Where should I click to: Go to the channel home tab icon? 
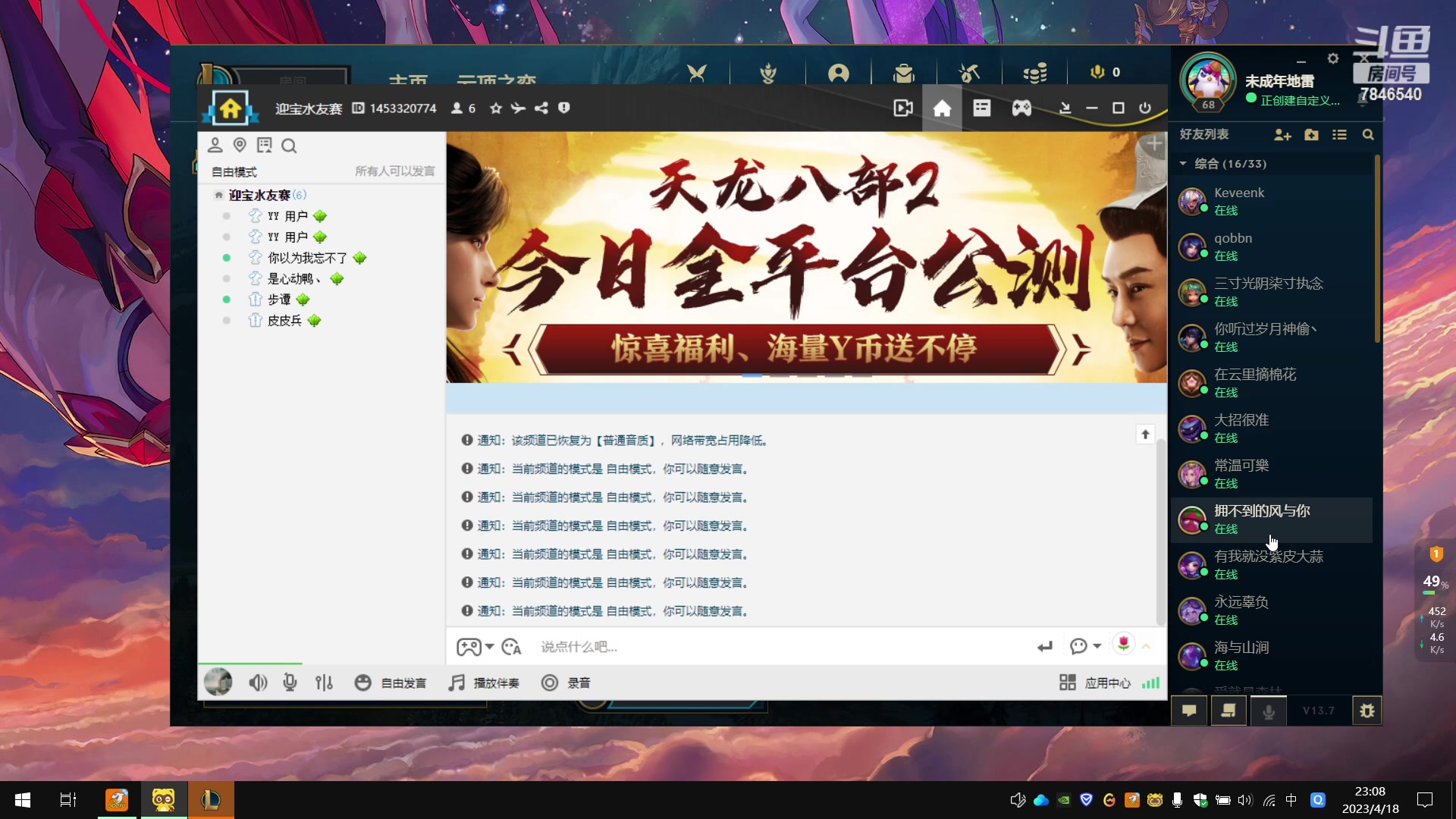click(x=942, y=108)
